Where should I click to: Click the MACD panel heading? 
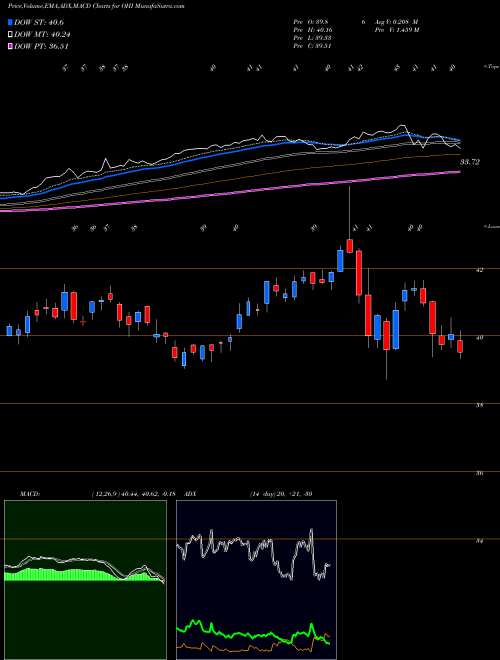coord(30,494)
